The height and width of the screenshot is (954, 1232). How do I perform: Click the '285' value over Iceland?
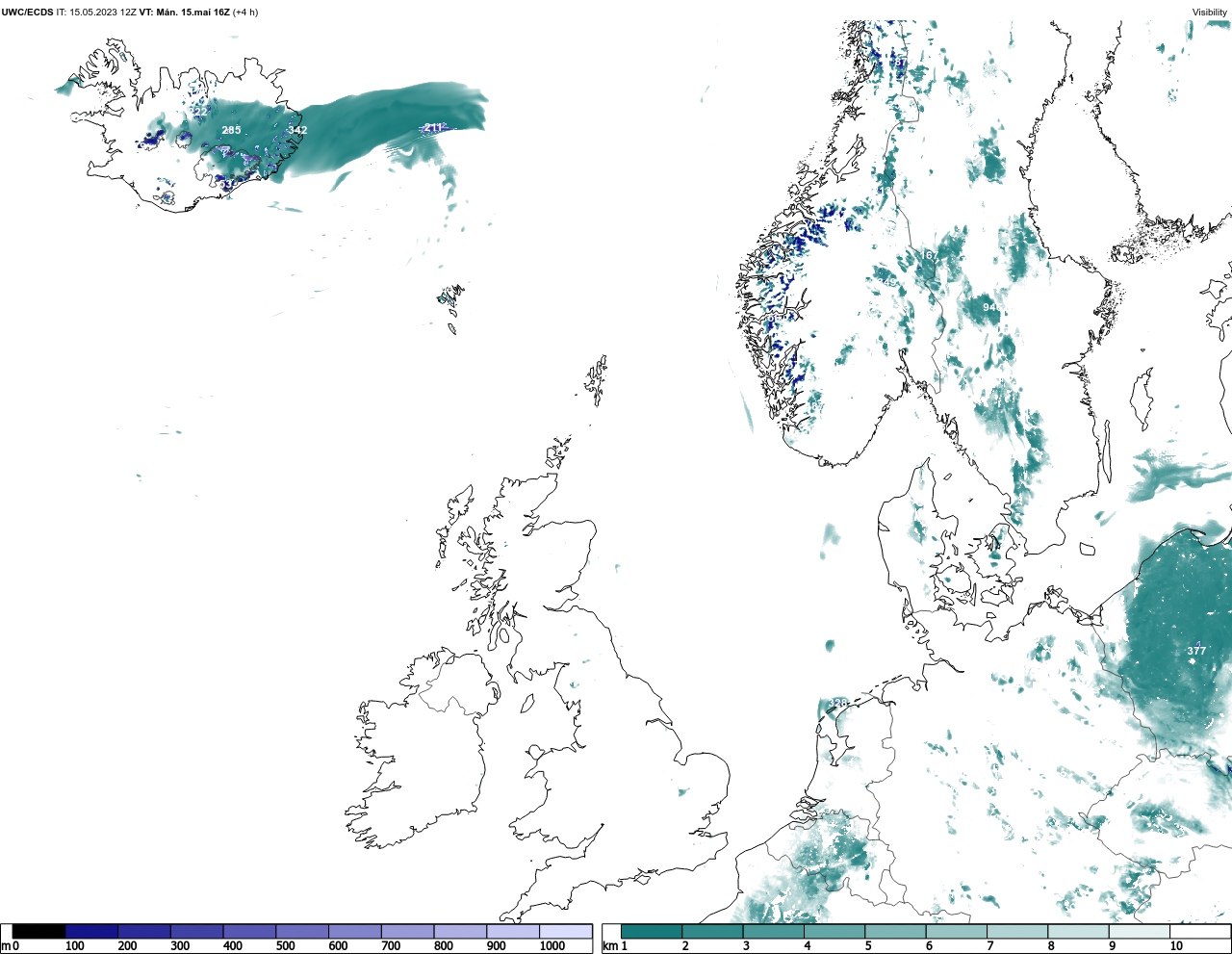pyautogui.click(x=231, y=130)
